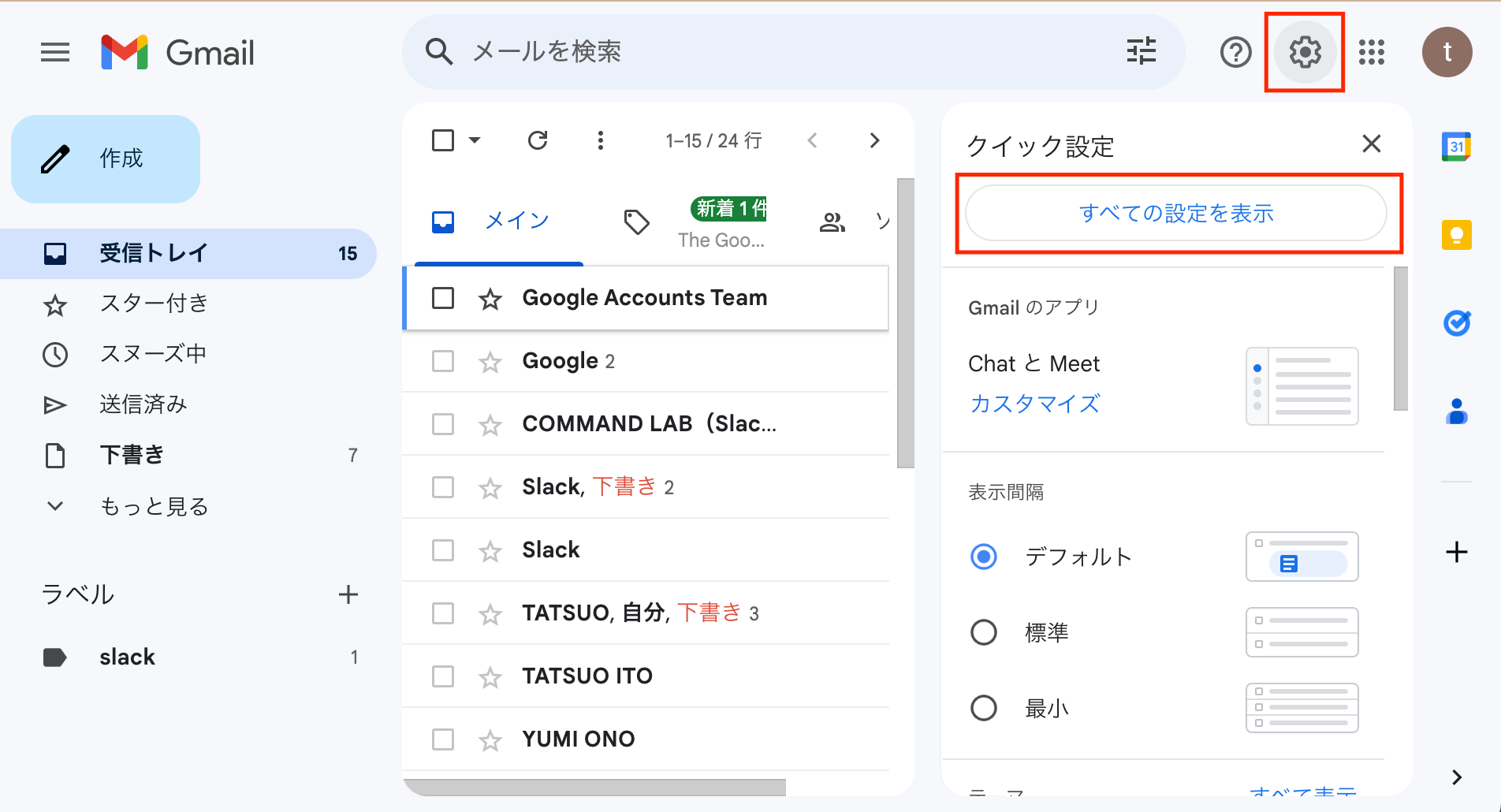
Task: Go to older messages page
Action: click(874, 140)
